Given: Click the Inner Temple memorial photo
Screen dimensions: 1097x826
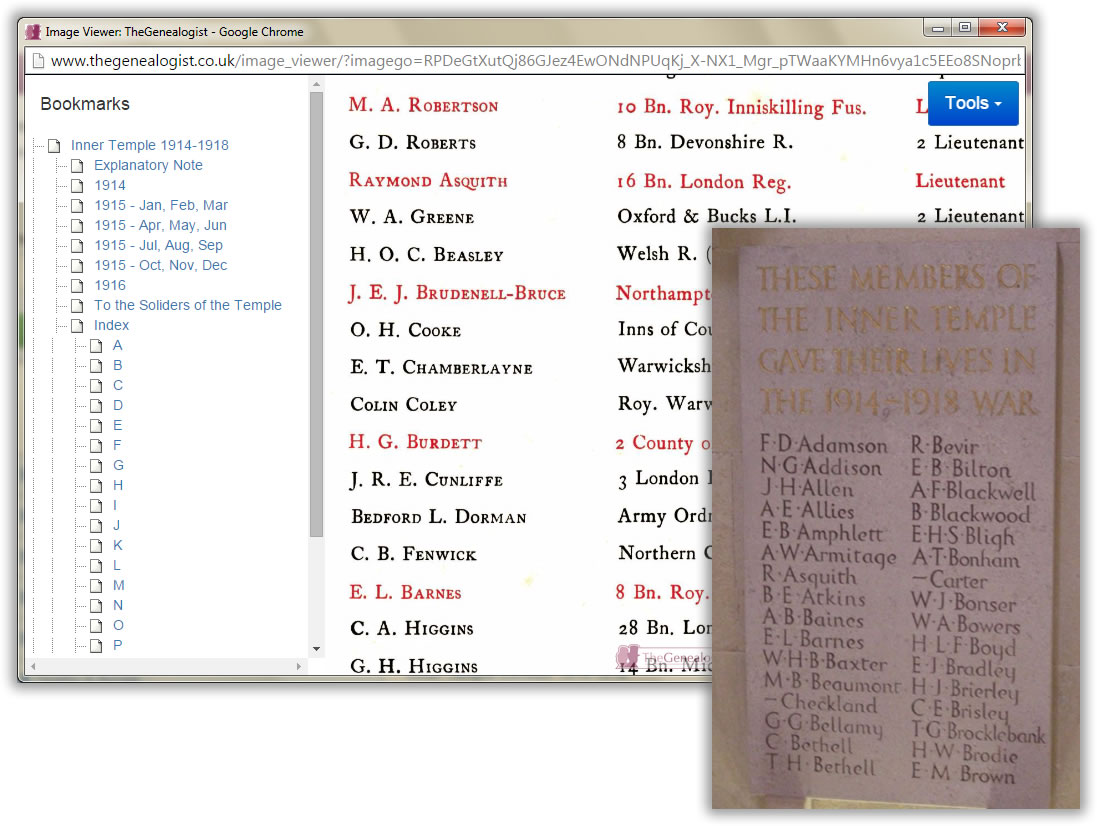Looking at the screenshot, I should coord(896,518).
